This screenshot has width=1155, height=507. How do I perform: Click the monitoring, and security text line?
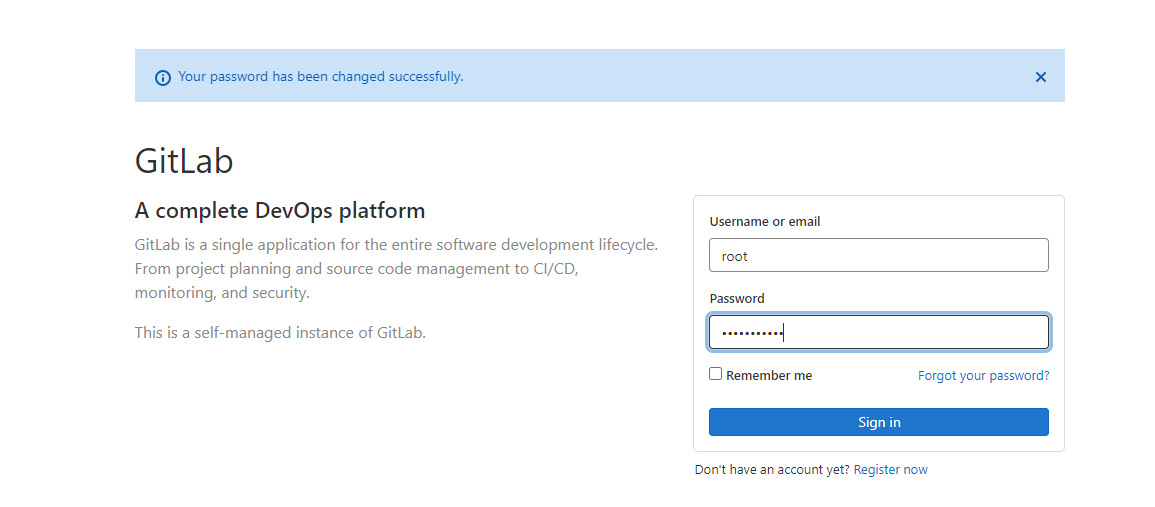click(x=222, y=293)
